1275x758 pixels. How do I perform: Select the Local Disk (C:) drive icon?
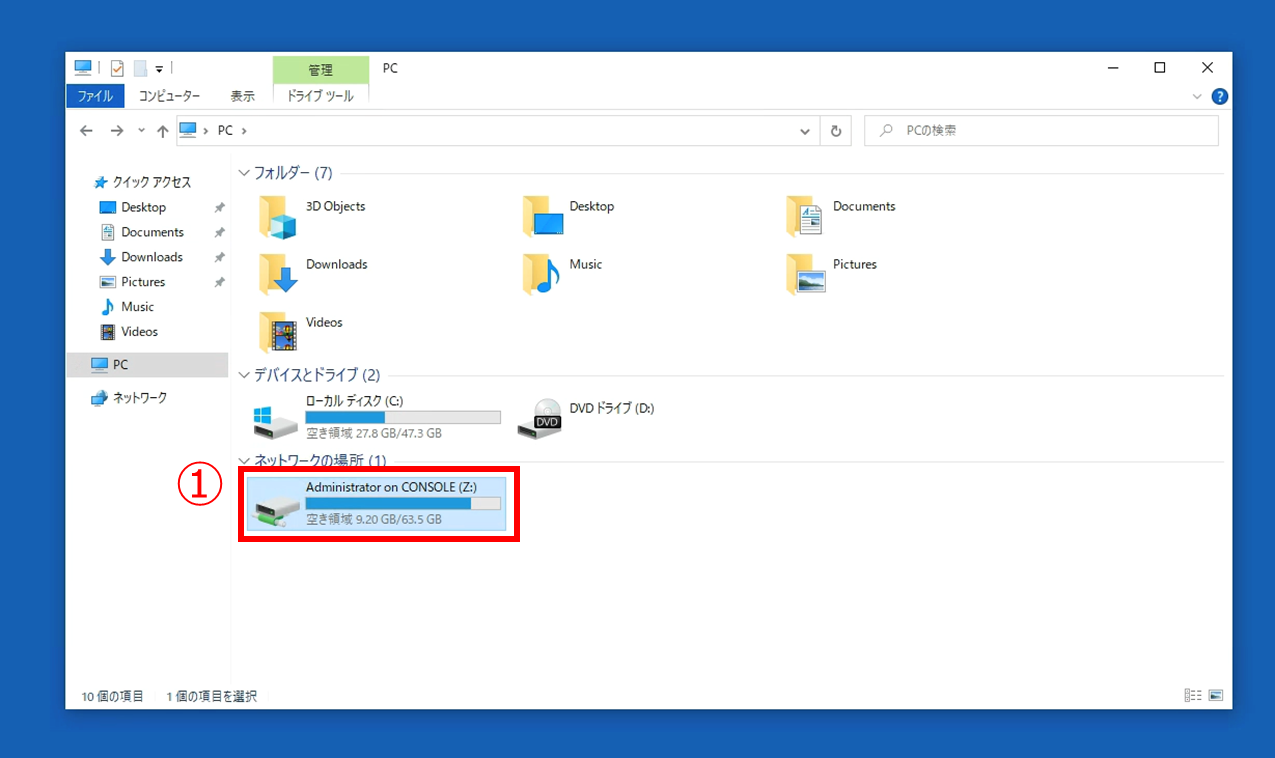click(275, 420)
